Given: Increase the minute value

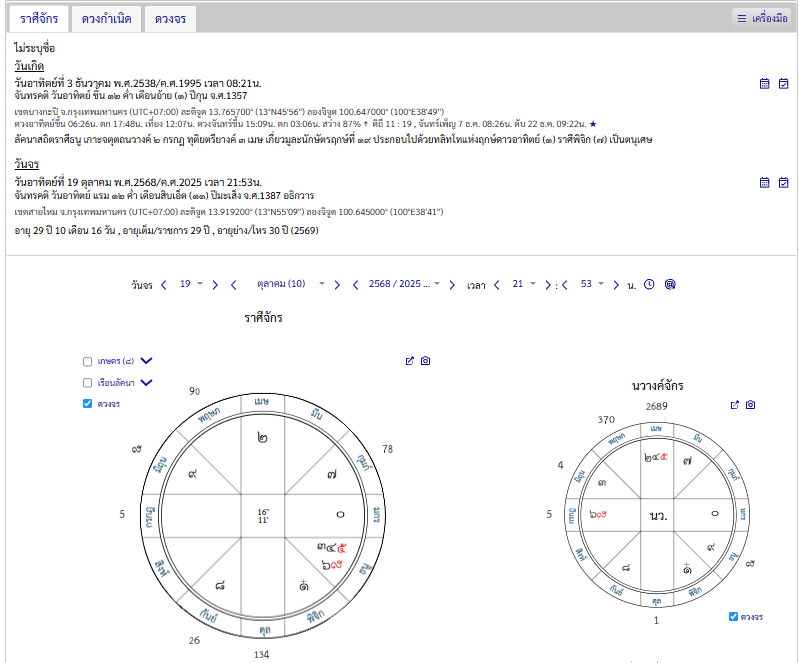Looking at the screenshot, I should coord(616,285).
